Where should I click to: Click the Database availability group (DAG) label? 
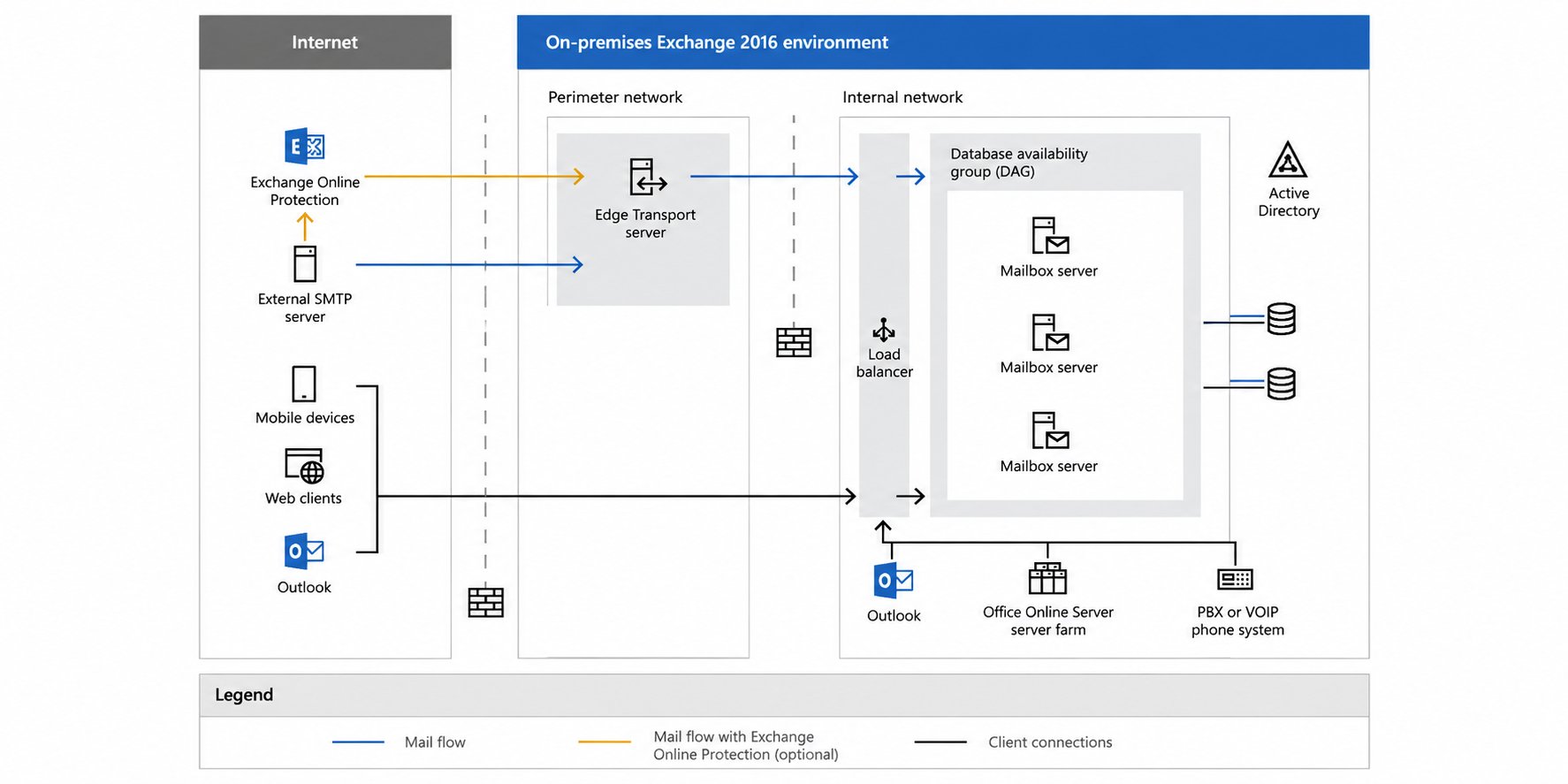[x=1019, y=163]
